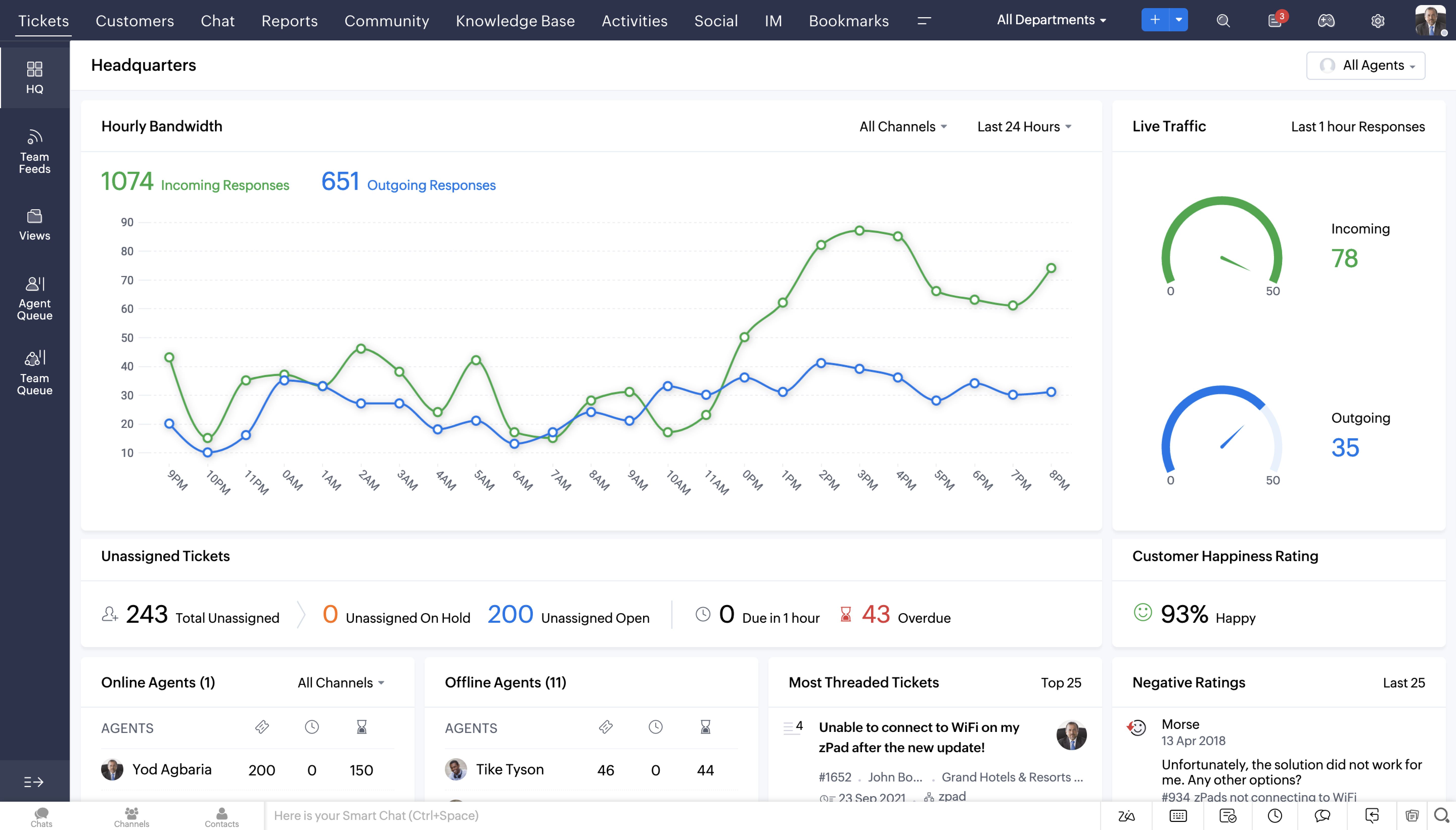1456x830 pixels.
Task: Expand the Last 24 Hours dropdown
Action: (1024, 127)
